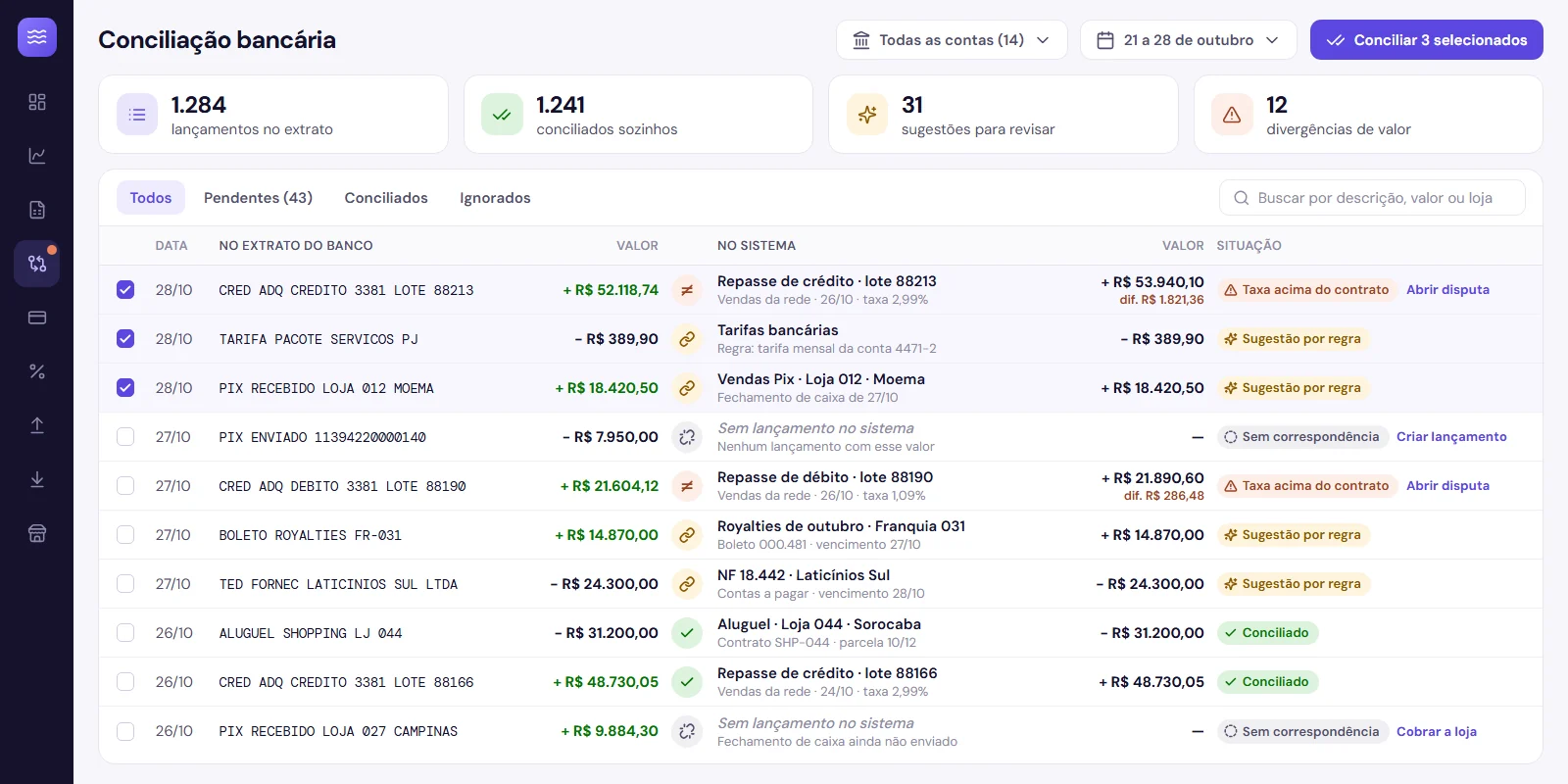1568x784 pixels.
Task: Open the credit card icon in sidebar
Action: point(37,318)
